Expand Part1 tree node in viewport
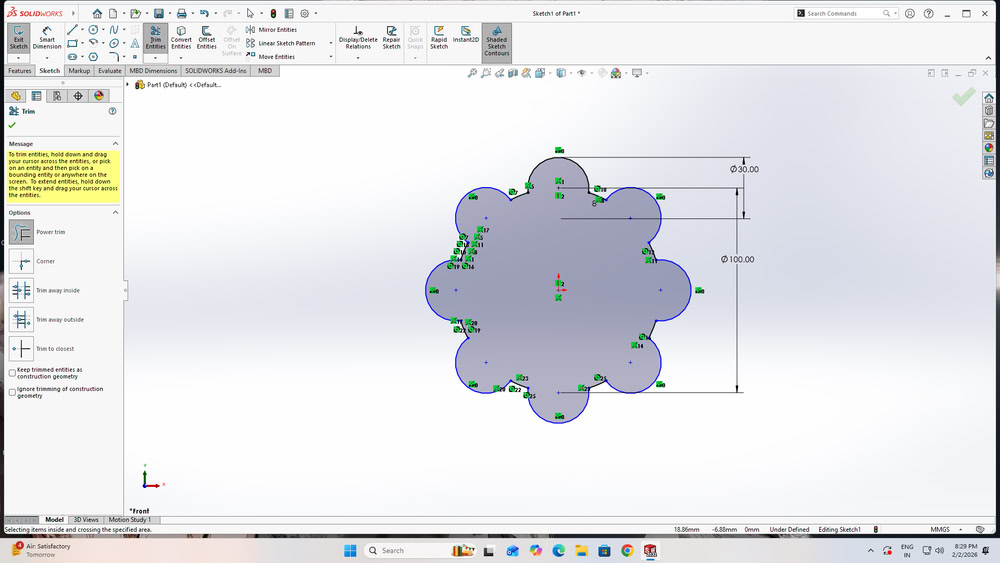The width and height of the screenshot is (1000, 563). (x=128, y=85)
